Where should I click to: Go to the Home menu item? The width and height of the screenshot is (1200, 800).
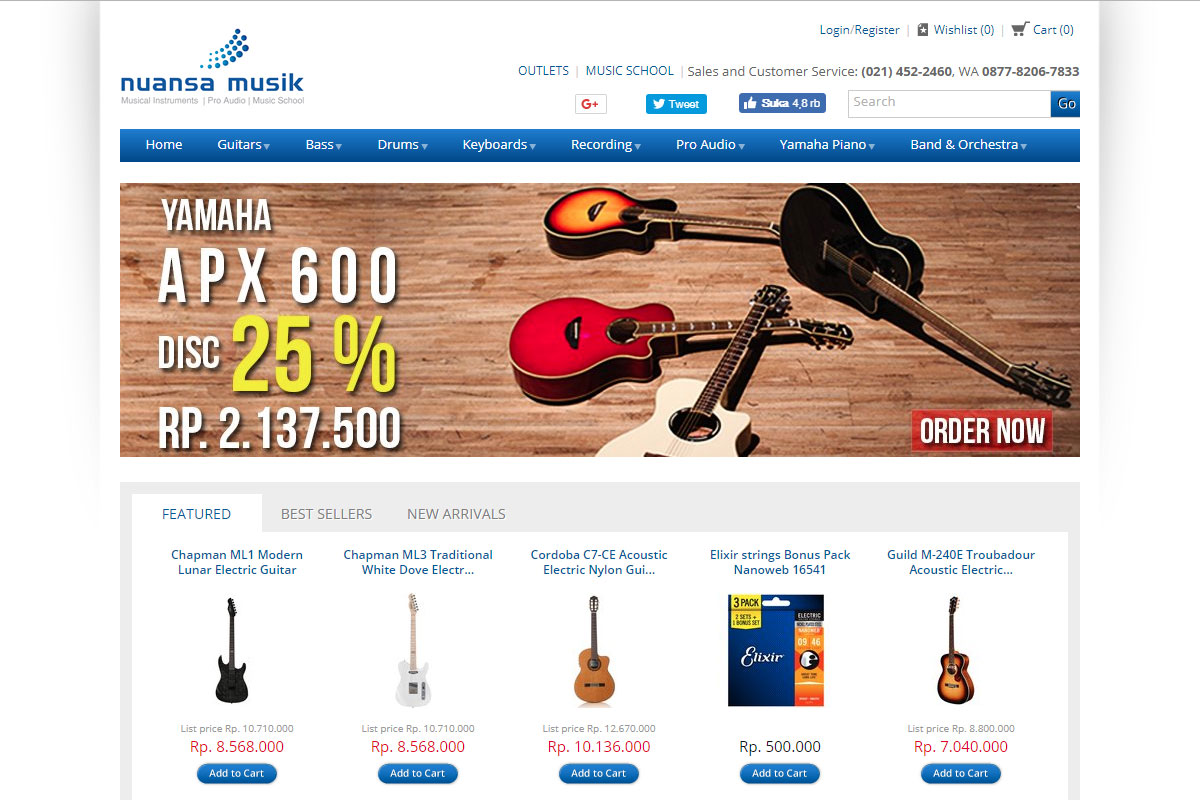pos(164,145)
